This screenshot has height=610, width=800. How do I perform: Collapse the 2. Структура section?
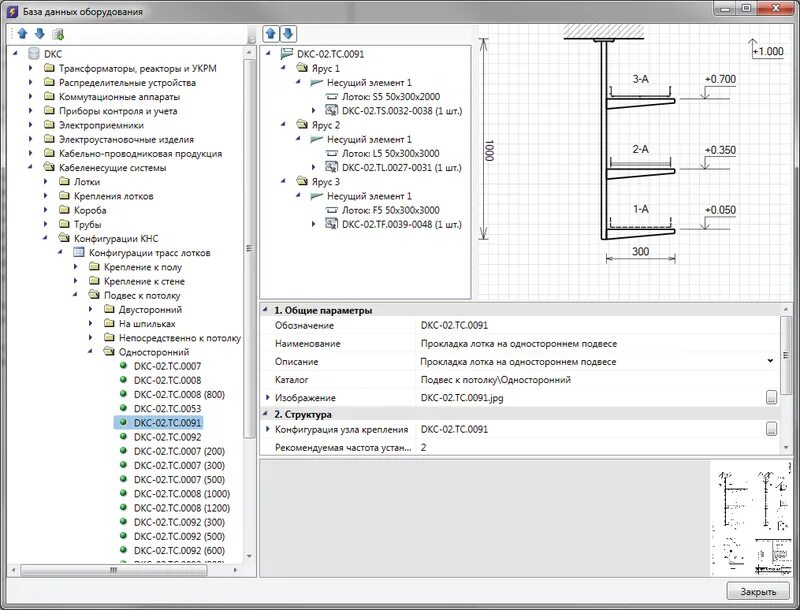coord(265,414)
